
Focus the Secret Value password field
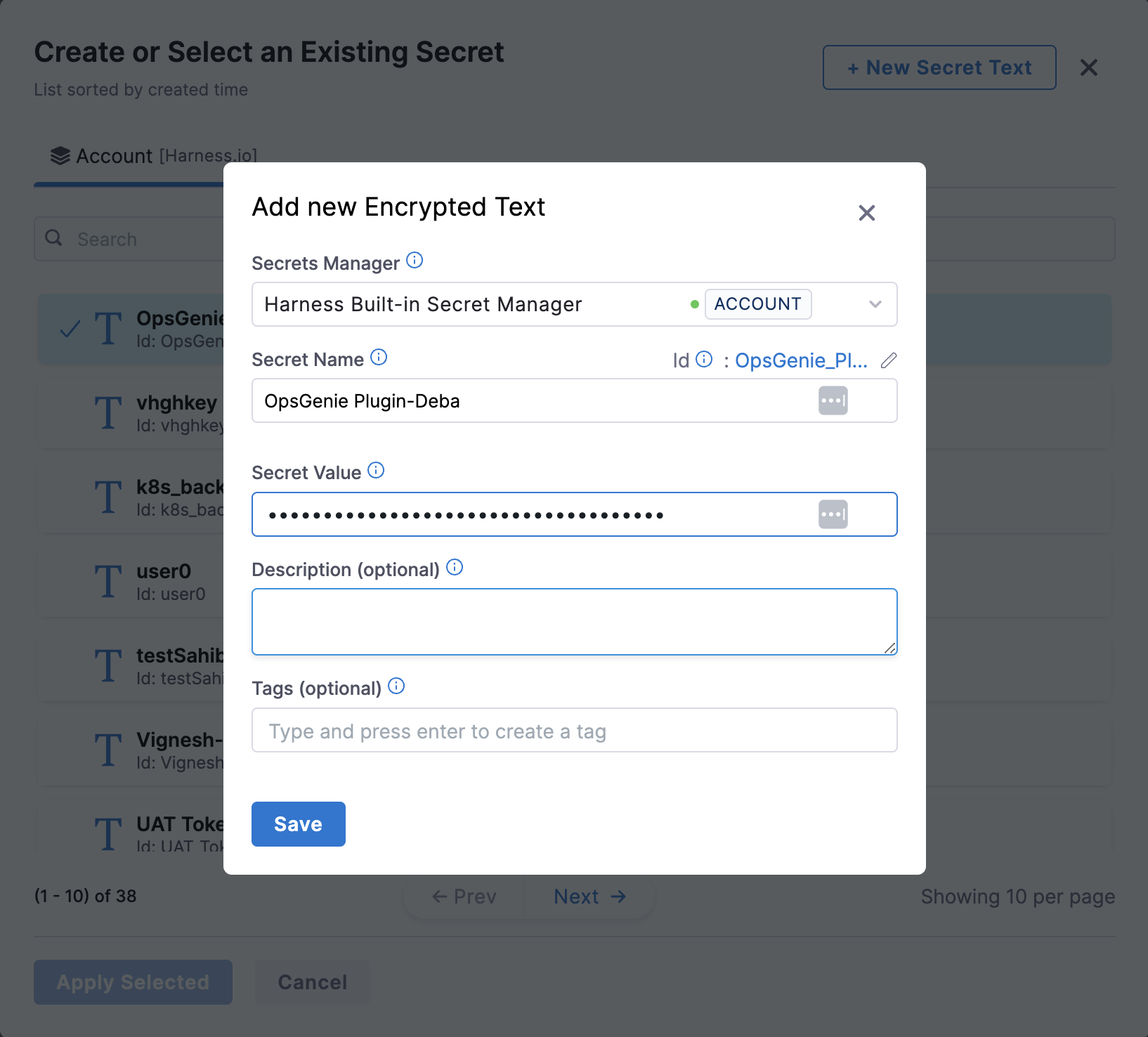527,514
